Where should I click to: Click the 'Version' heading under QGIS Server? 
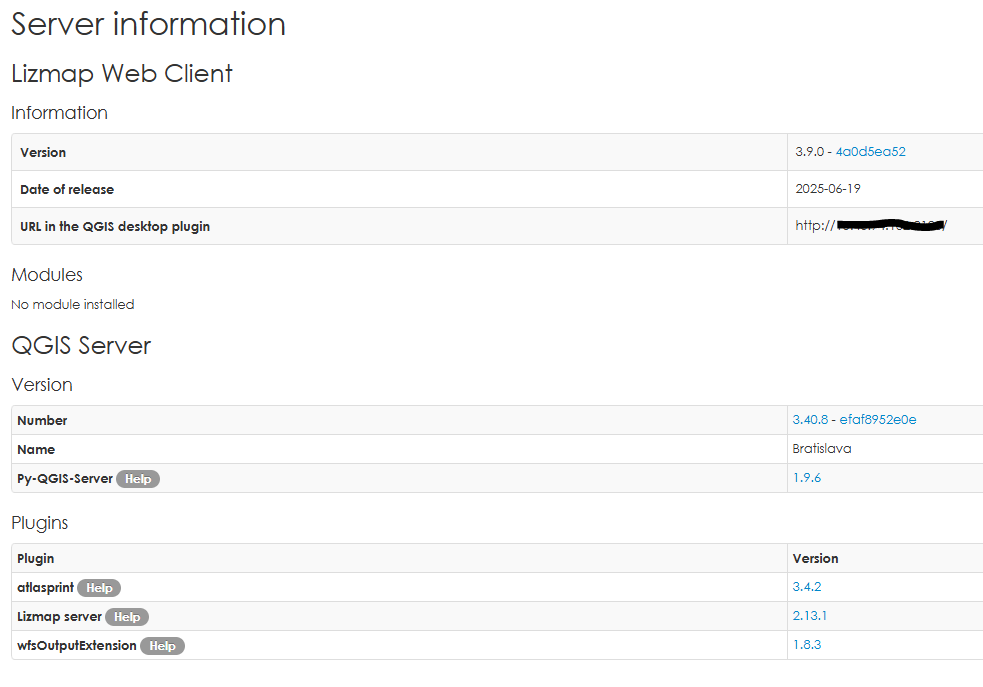[x=42, y=385]
